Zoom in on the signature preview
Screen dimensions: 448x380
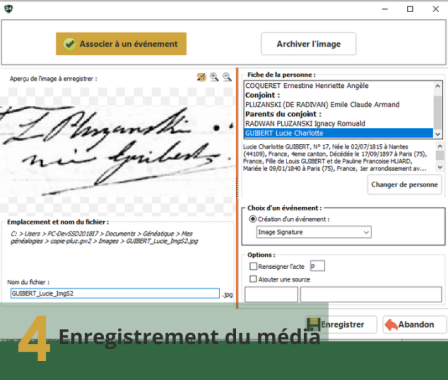point(214,77)
